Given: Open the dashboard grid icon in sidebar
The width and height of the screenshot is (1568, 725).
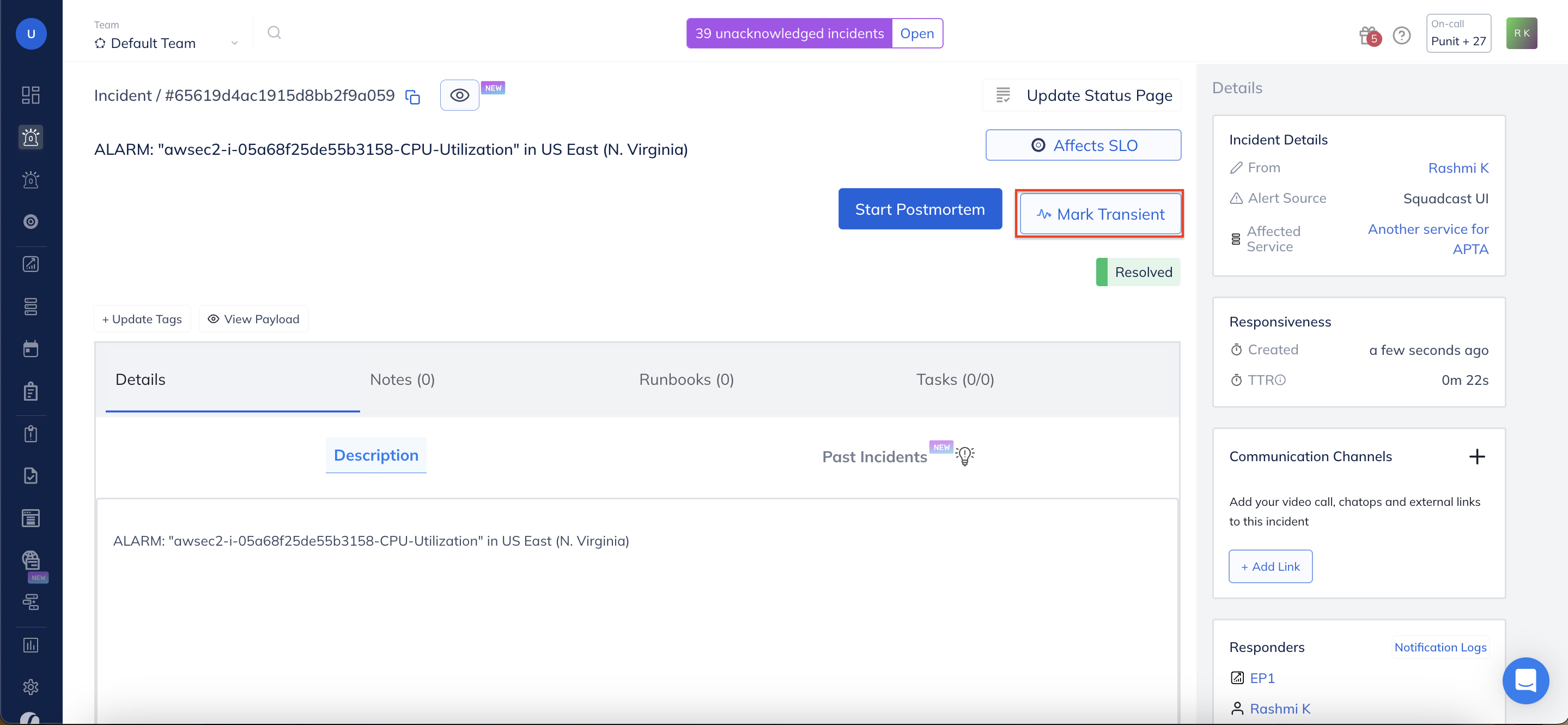Looking at the screenshot, I should pos(31,95).
